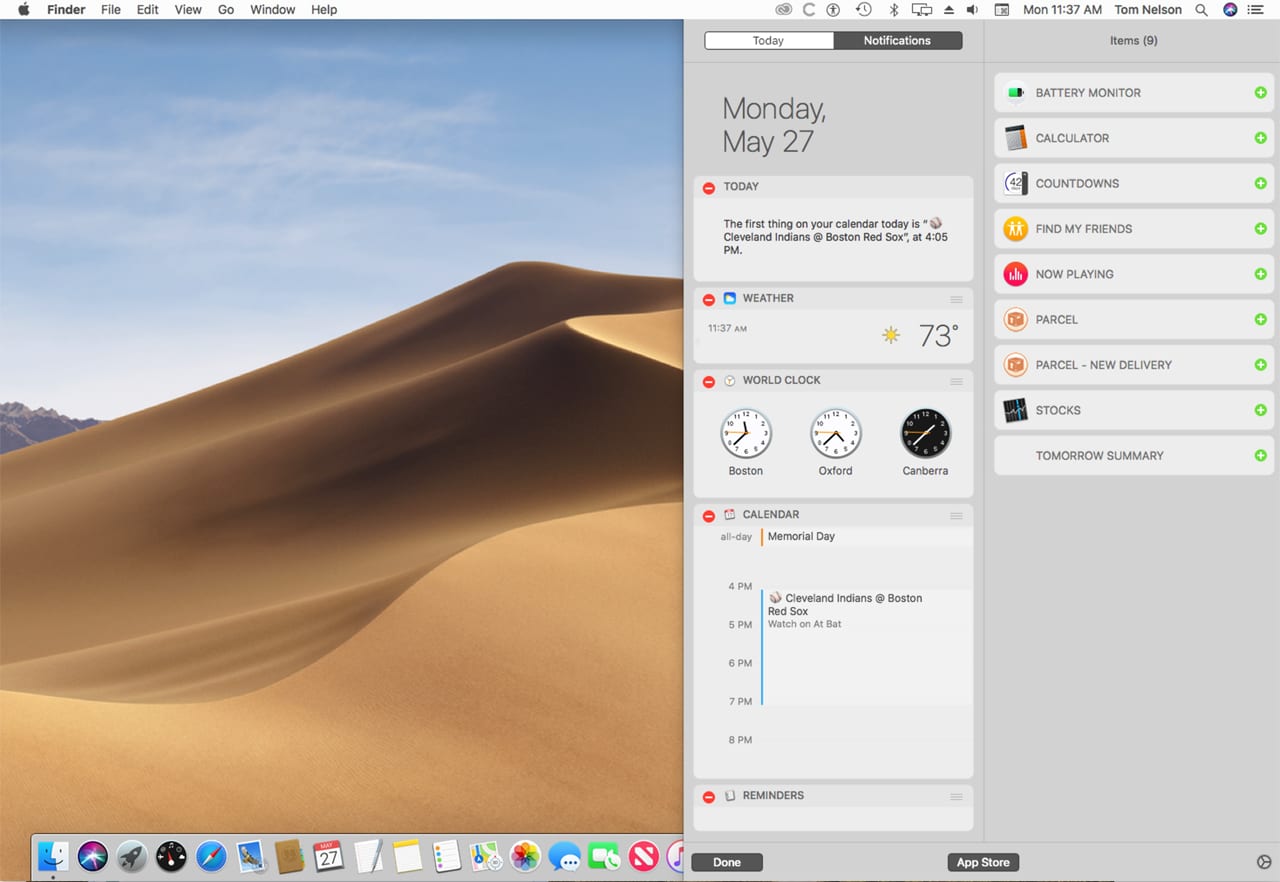Click the Done button
1280x882 pixels.
pos(727,862)
